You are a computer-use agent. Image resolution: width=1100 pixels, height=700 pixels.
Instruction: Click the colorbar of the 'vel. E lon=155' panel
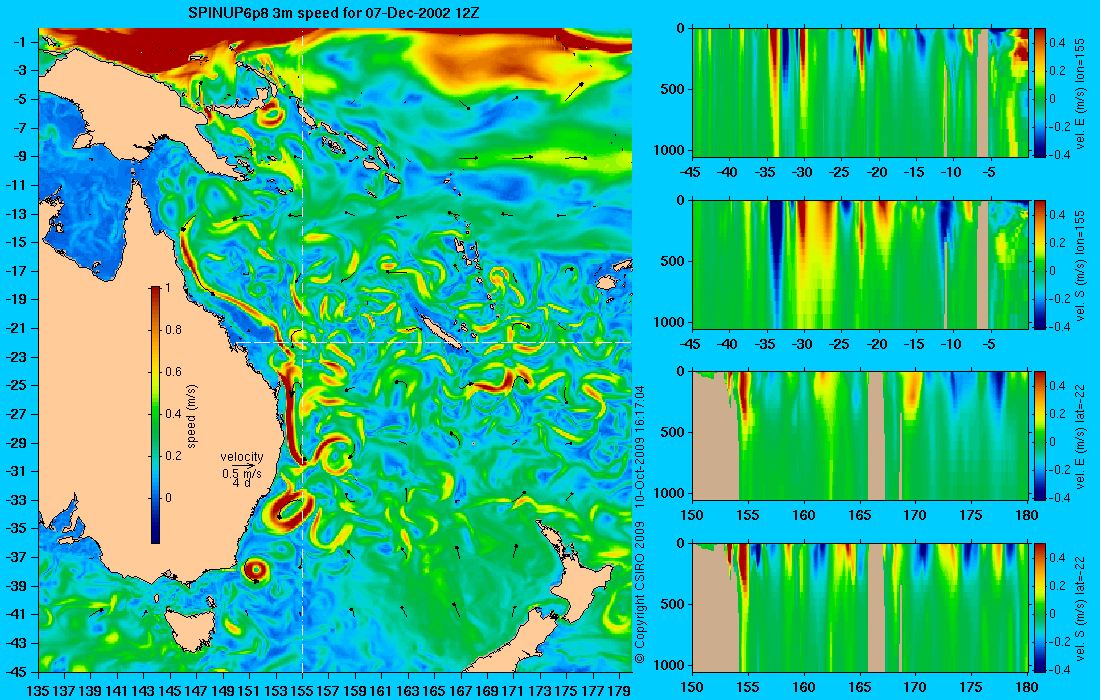pyautogui.click(x=1040, y=93)
